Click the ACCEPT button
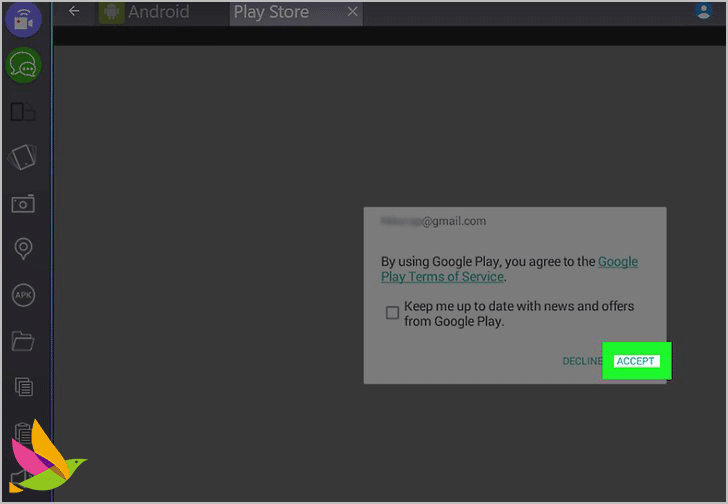Screen dimensions: 728x504 pos(636,361)
